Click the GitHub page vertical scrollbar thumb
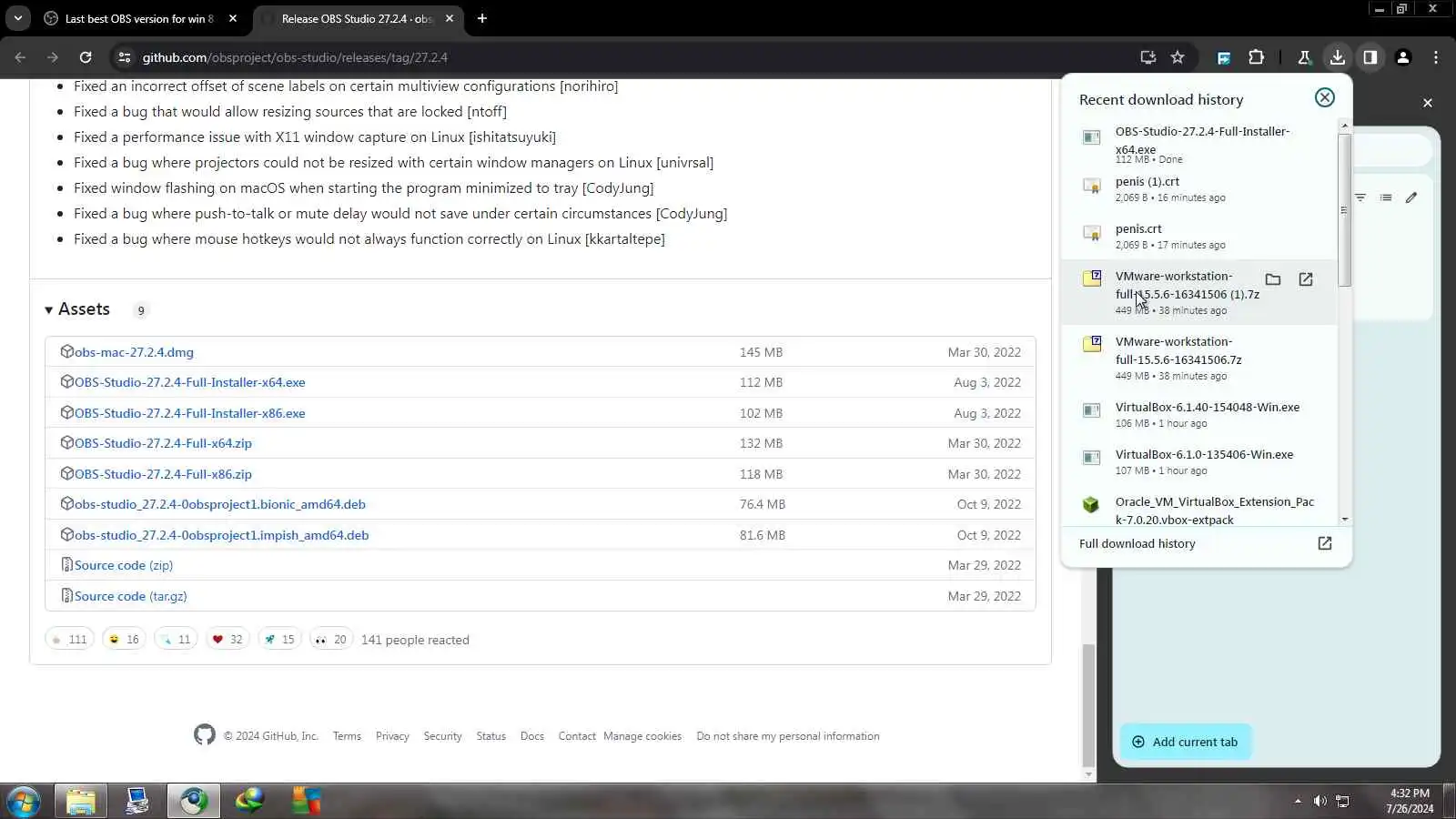 (1087, 706)
